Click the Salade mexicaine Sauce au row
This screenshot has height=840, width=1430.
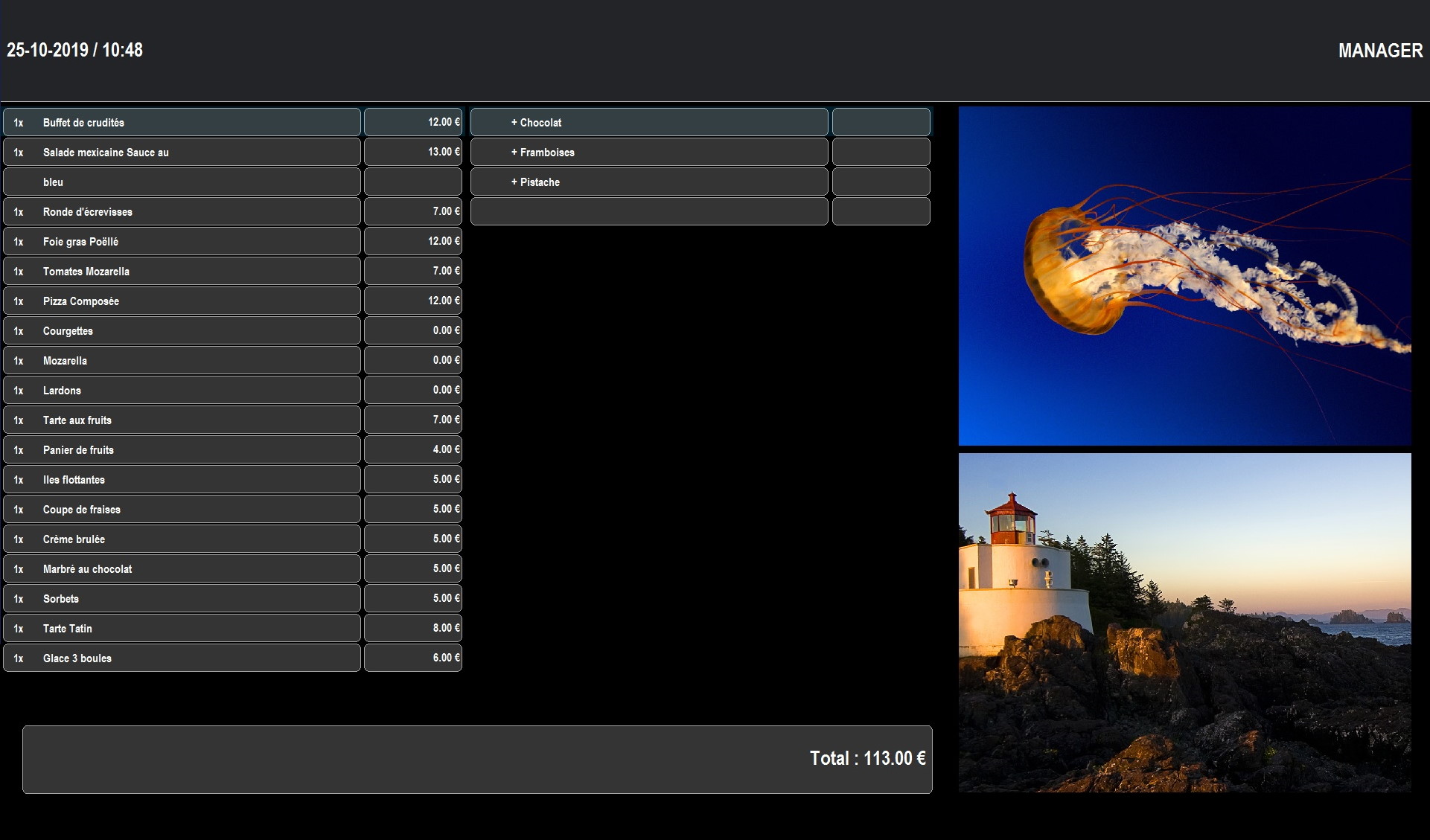(182, 152)
